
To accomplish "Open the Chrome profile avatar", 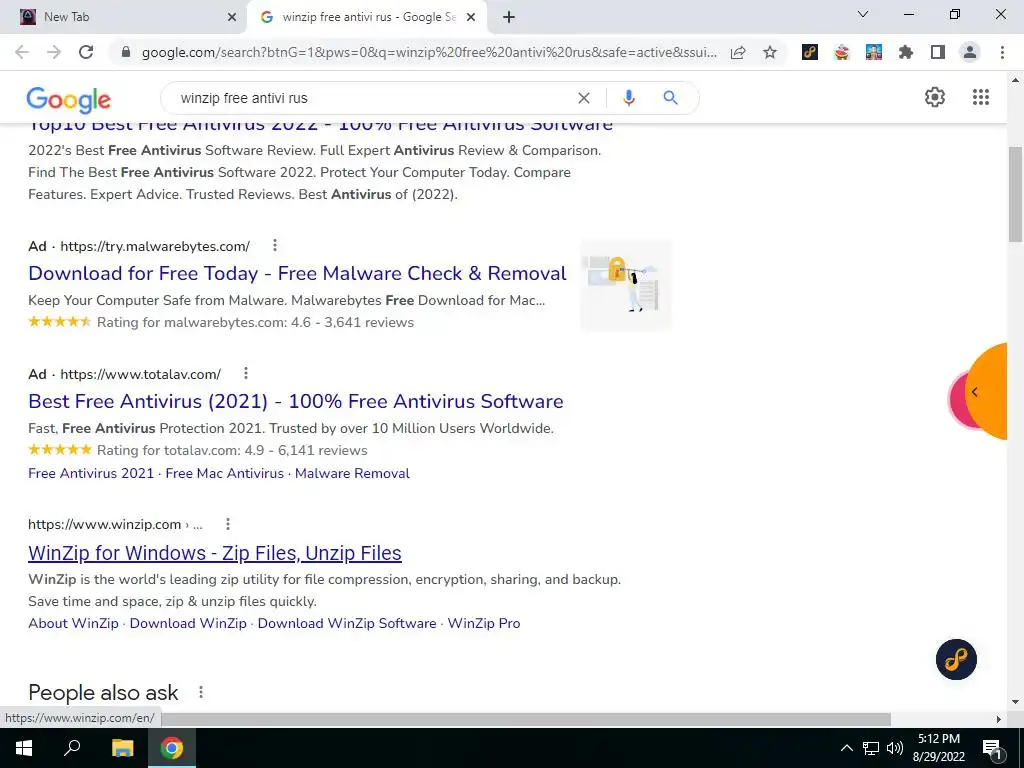I will point(970,52).
